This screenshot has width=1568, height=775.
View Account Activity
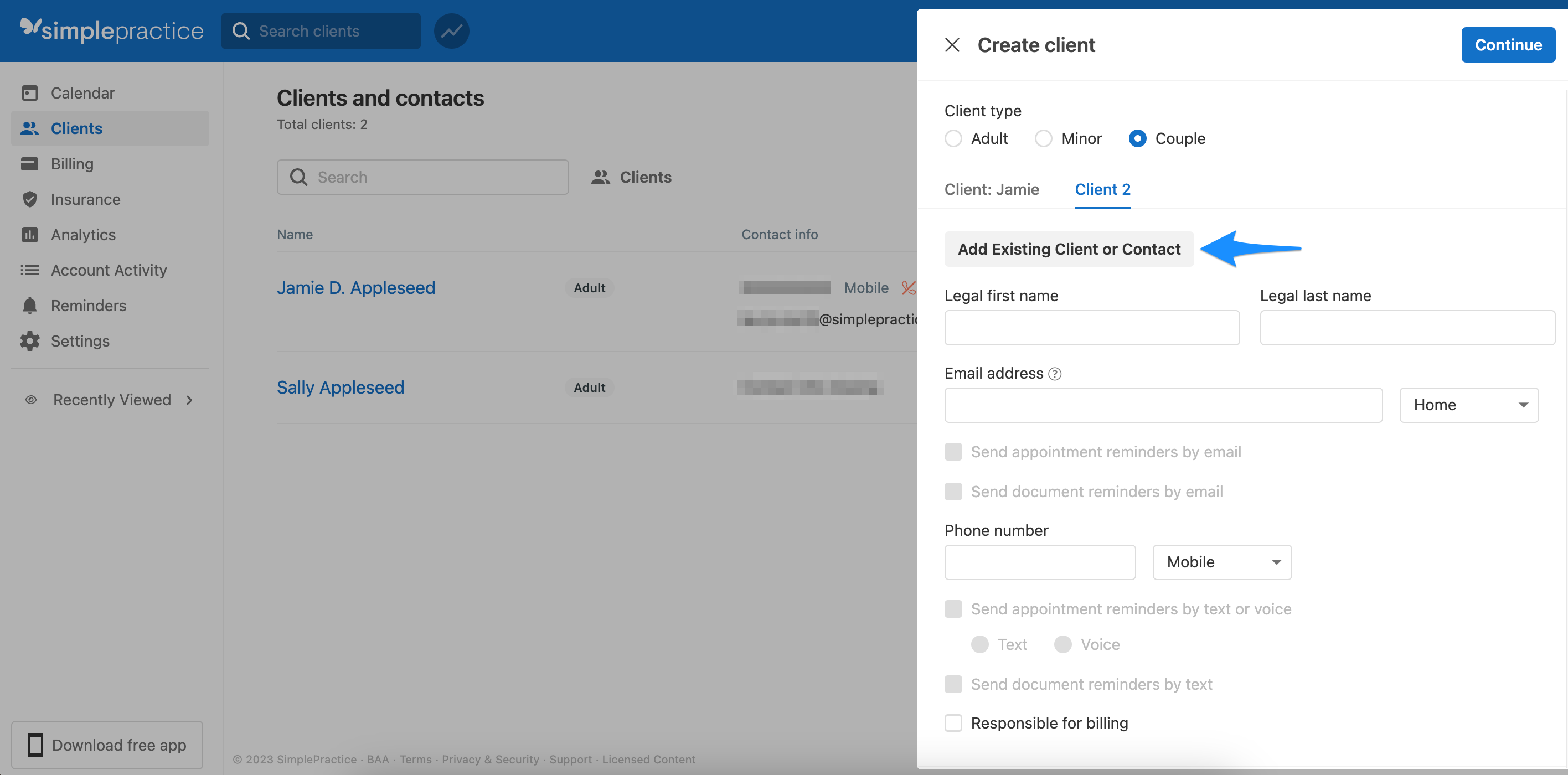(109, 270)
